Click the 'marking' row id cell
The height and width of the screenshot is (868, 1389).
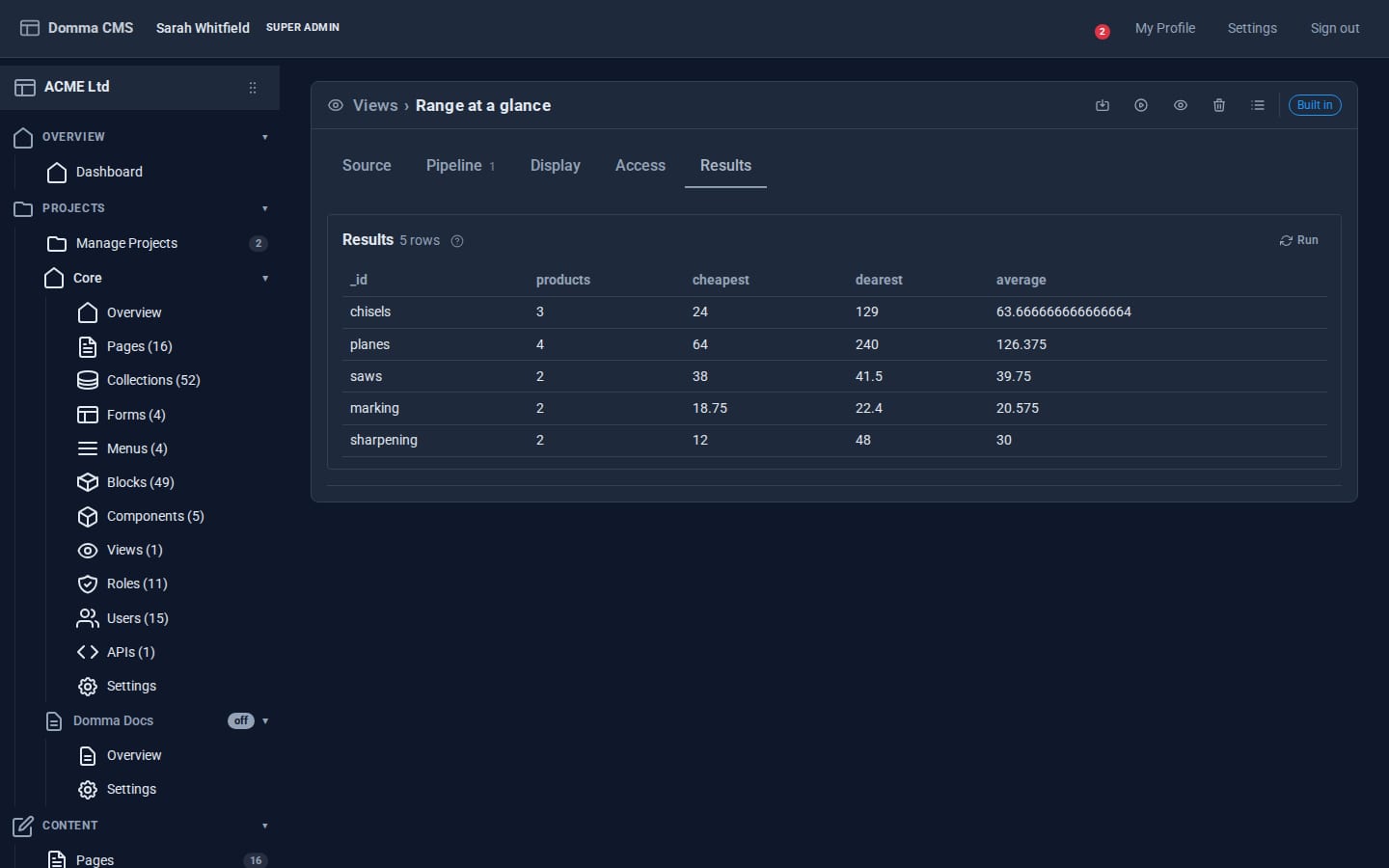pyautogui.click(x=374, y=408)
